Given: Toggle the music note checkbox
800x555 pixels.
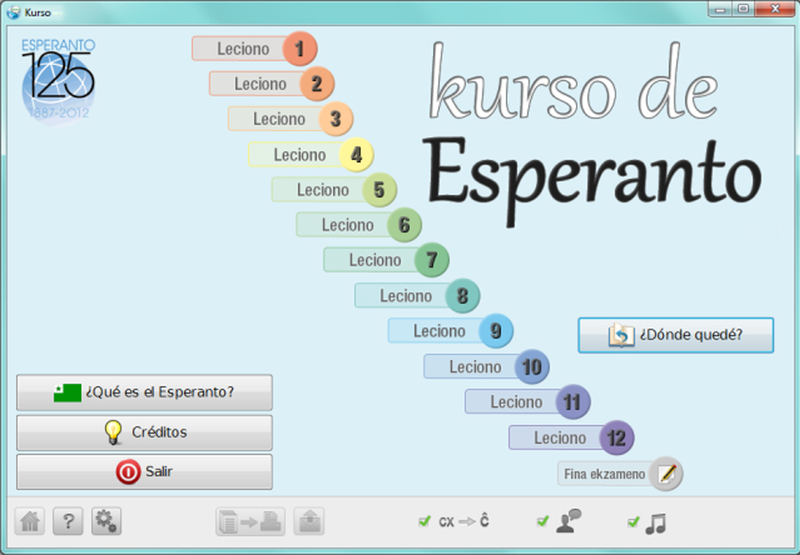Looking at the screenshot, I should 633,522.
